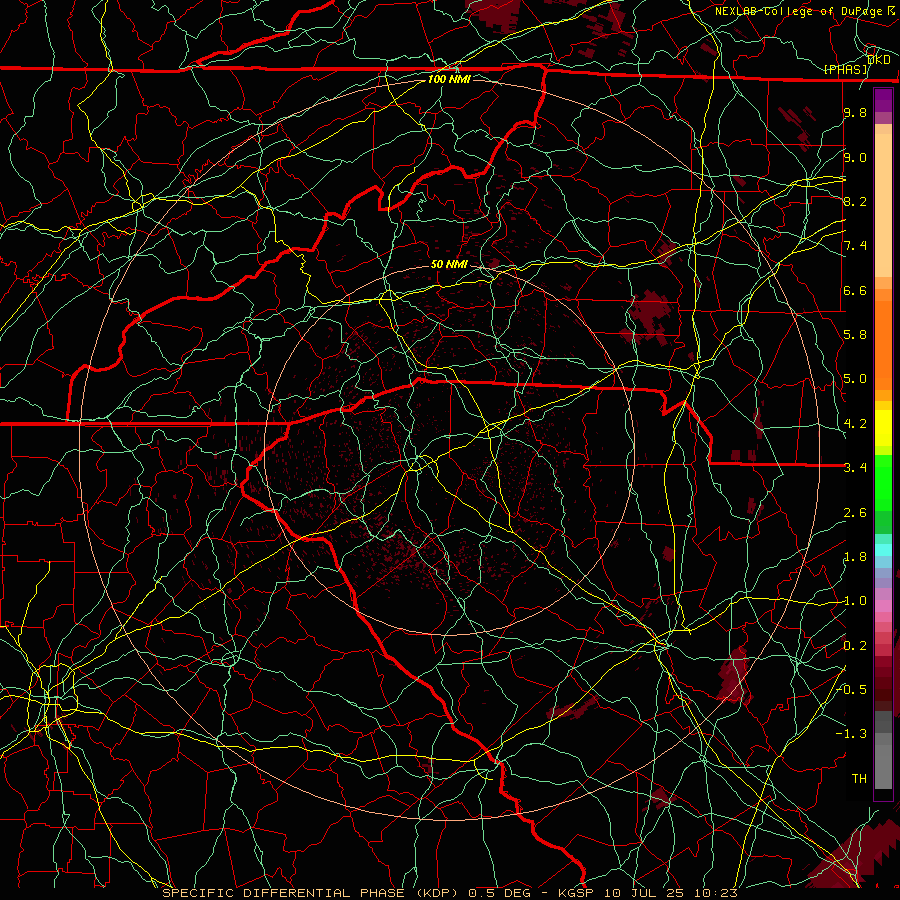Click the 5.0 scale value

pos(855,379)
